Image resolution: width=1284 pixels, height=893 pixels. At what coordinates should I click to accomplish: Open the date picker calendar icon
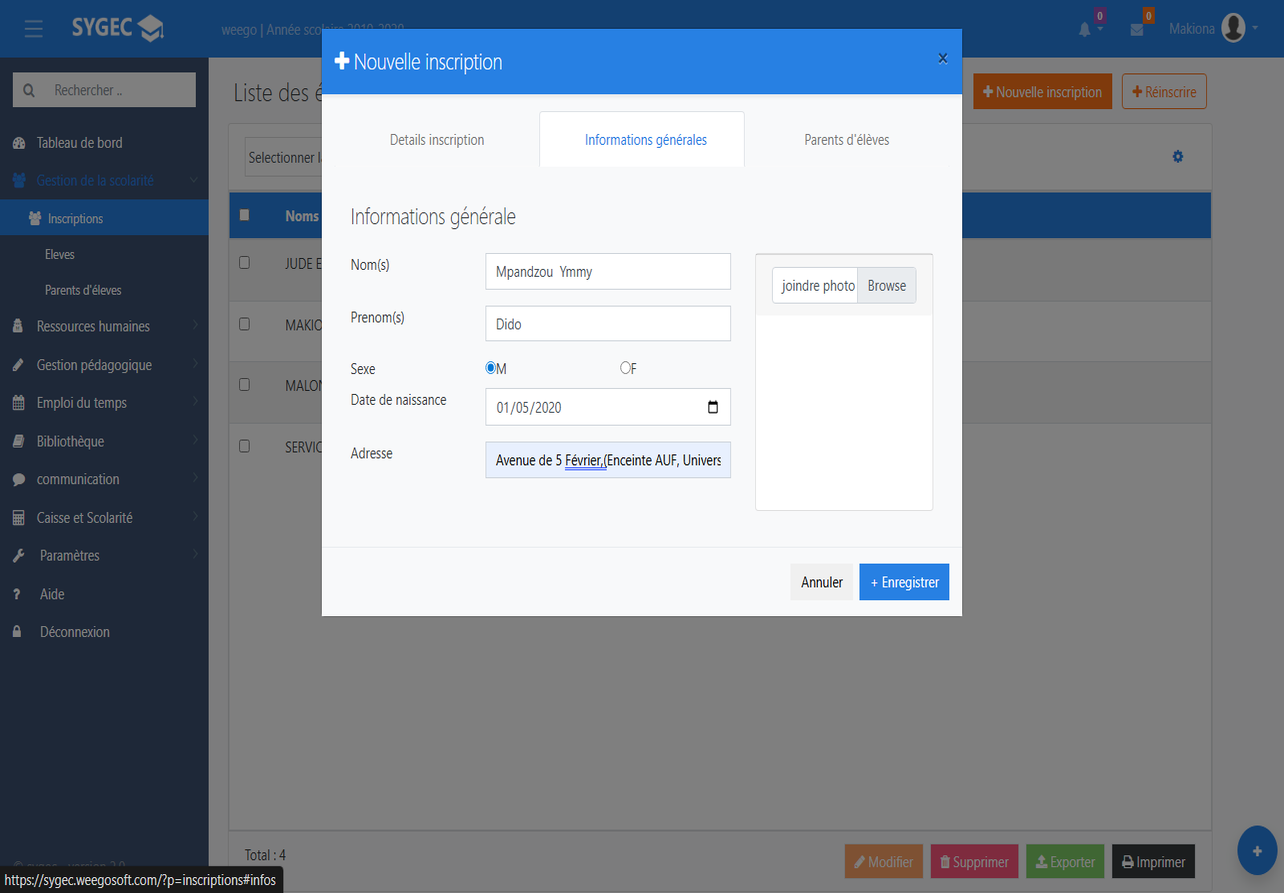(713, 407)
